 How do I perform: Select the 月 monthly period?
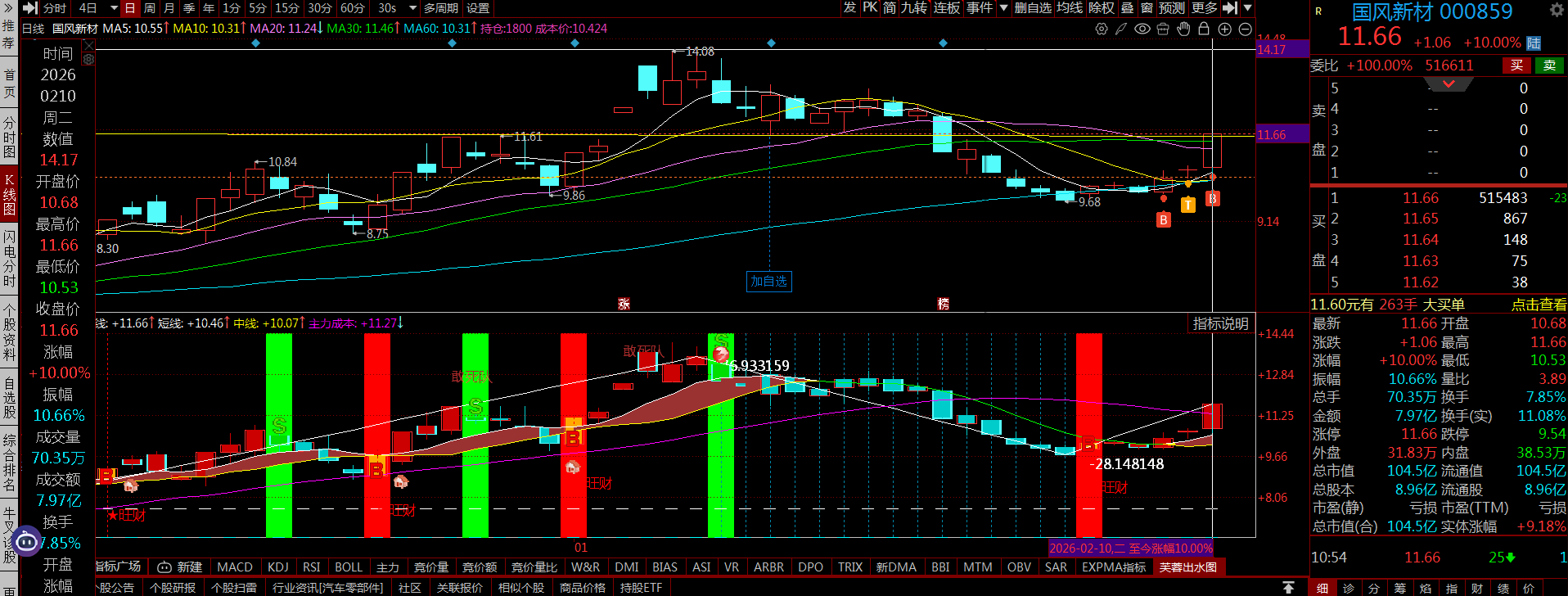click(169, 8)
